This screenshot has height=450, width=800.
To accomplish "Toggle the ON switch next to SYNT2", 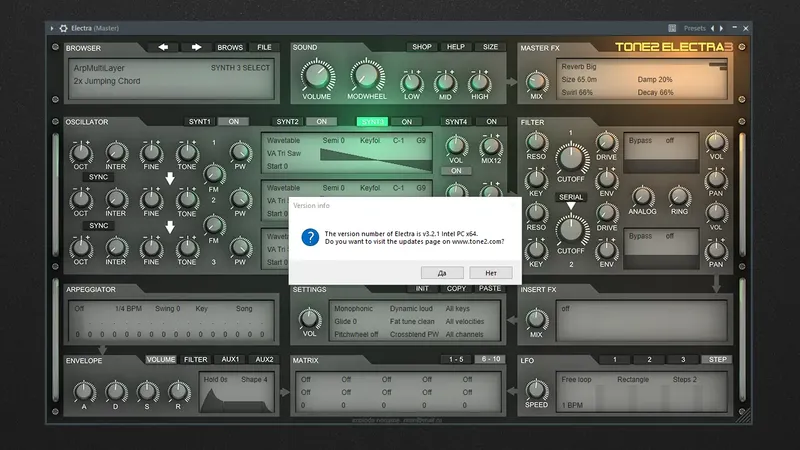I will (x=321, y=121).
